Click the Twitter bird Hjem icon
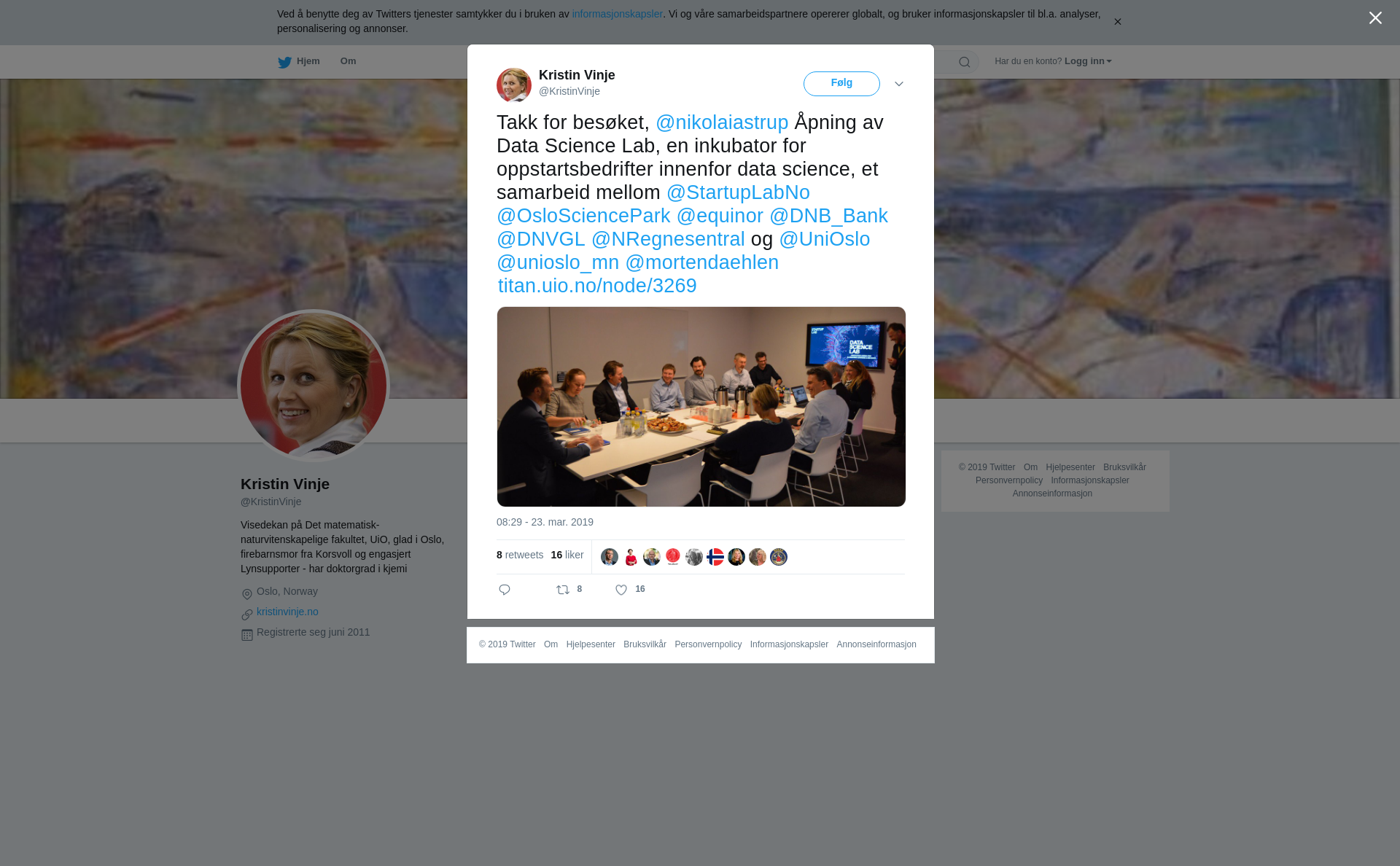The image size is (1400, 866). [284, 62]
